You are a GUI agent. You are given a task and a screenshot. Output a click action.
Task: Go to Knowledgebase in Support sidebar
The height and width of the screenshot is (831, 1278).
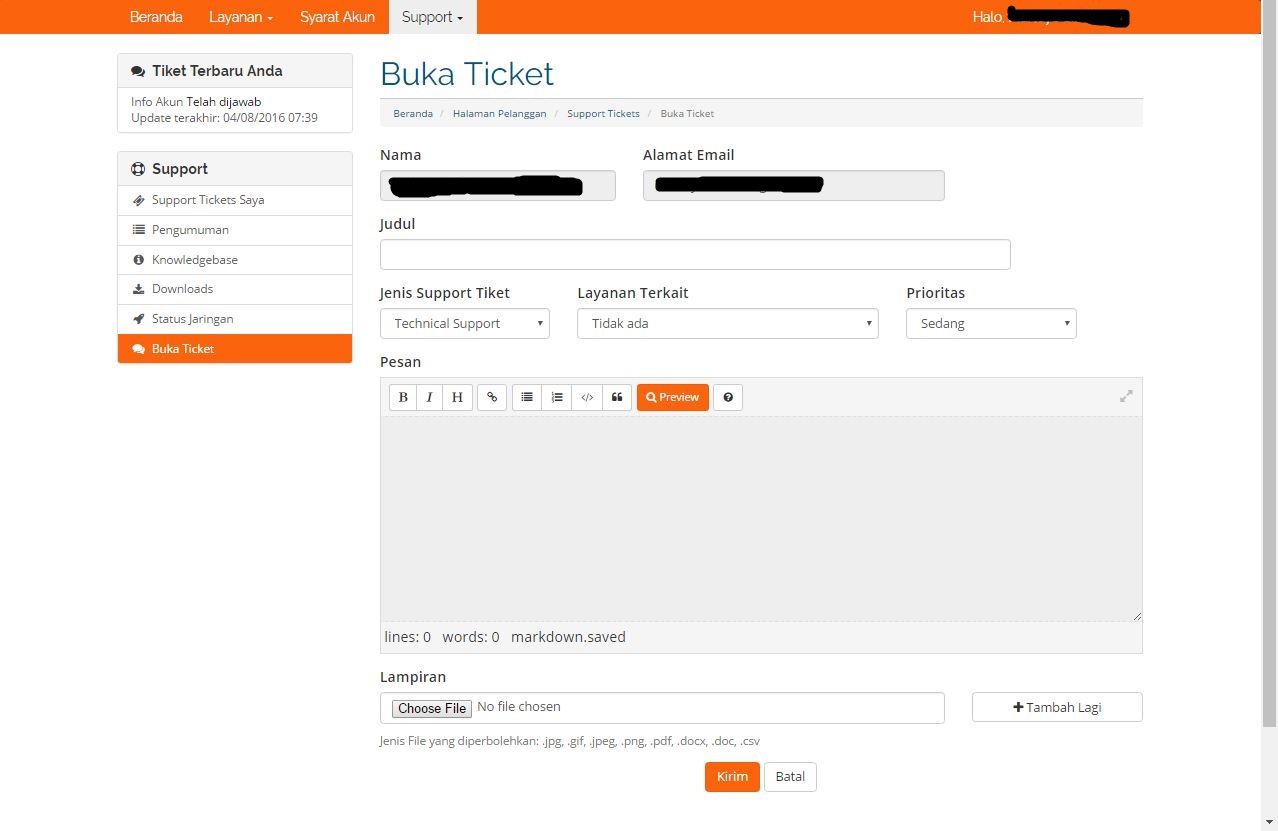[x=195, y=260]
